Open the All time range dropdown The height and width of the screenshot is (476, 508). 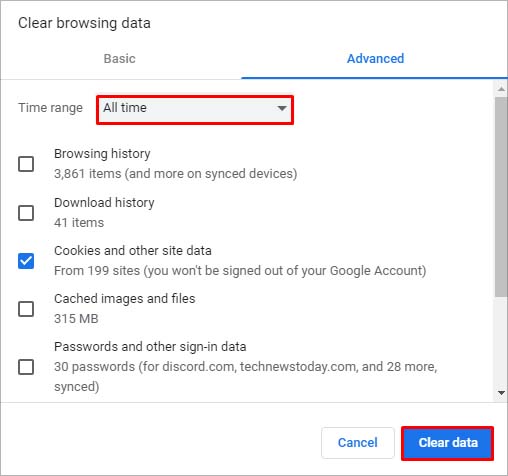coord(195,110)
